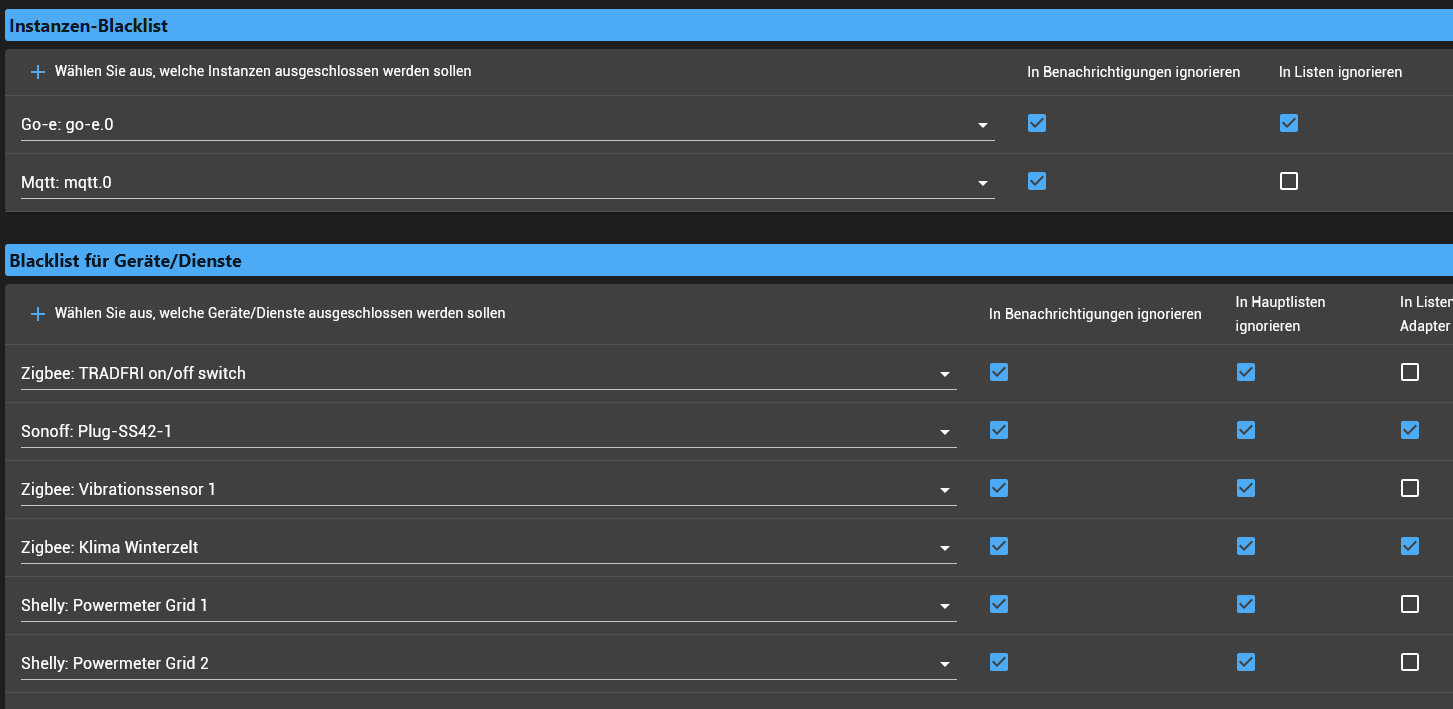The height and width of the screenshot is (709, 1453).
Task: Click the 'Instanzen-Blacklist' section header
Action: click(729, 26)
